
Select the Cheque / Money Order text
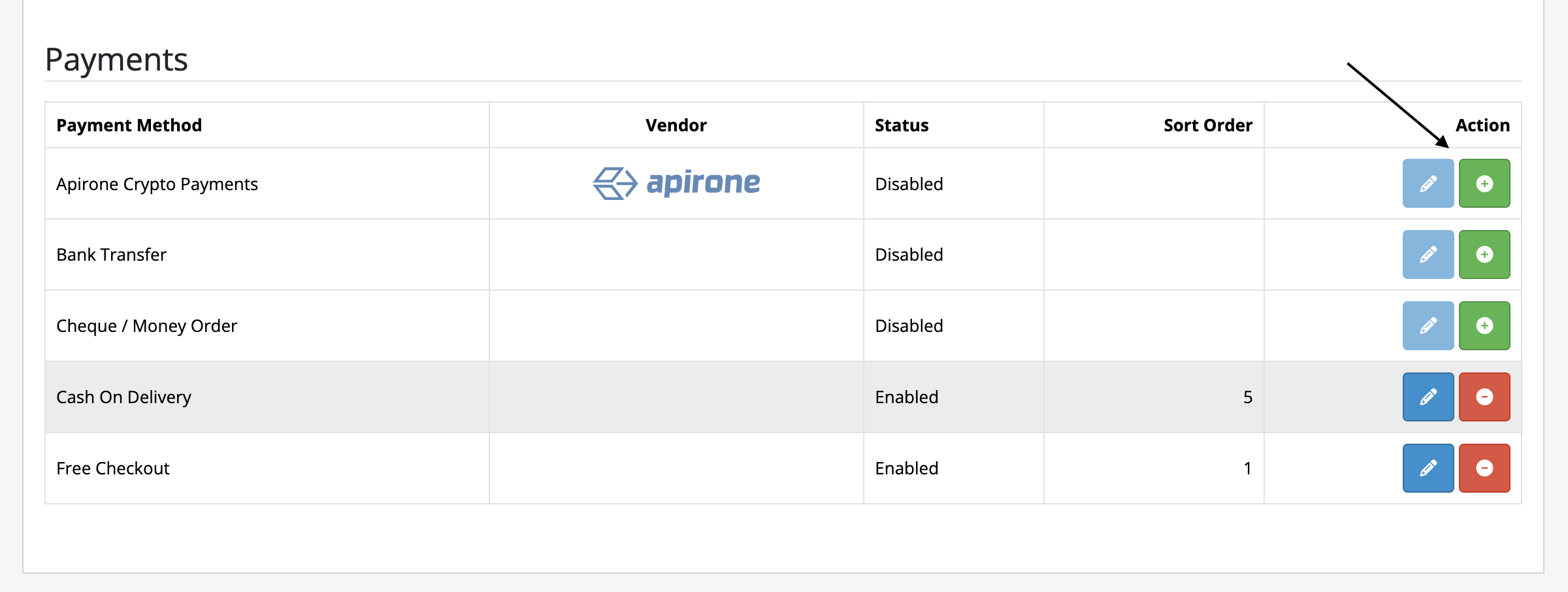tap(146, 326)
